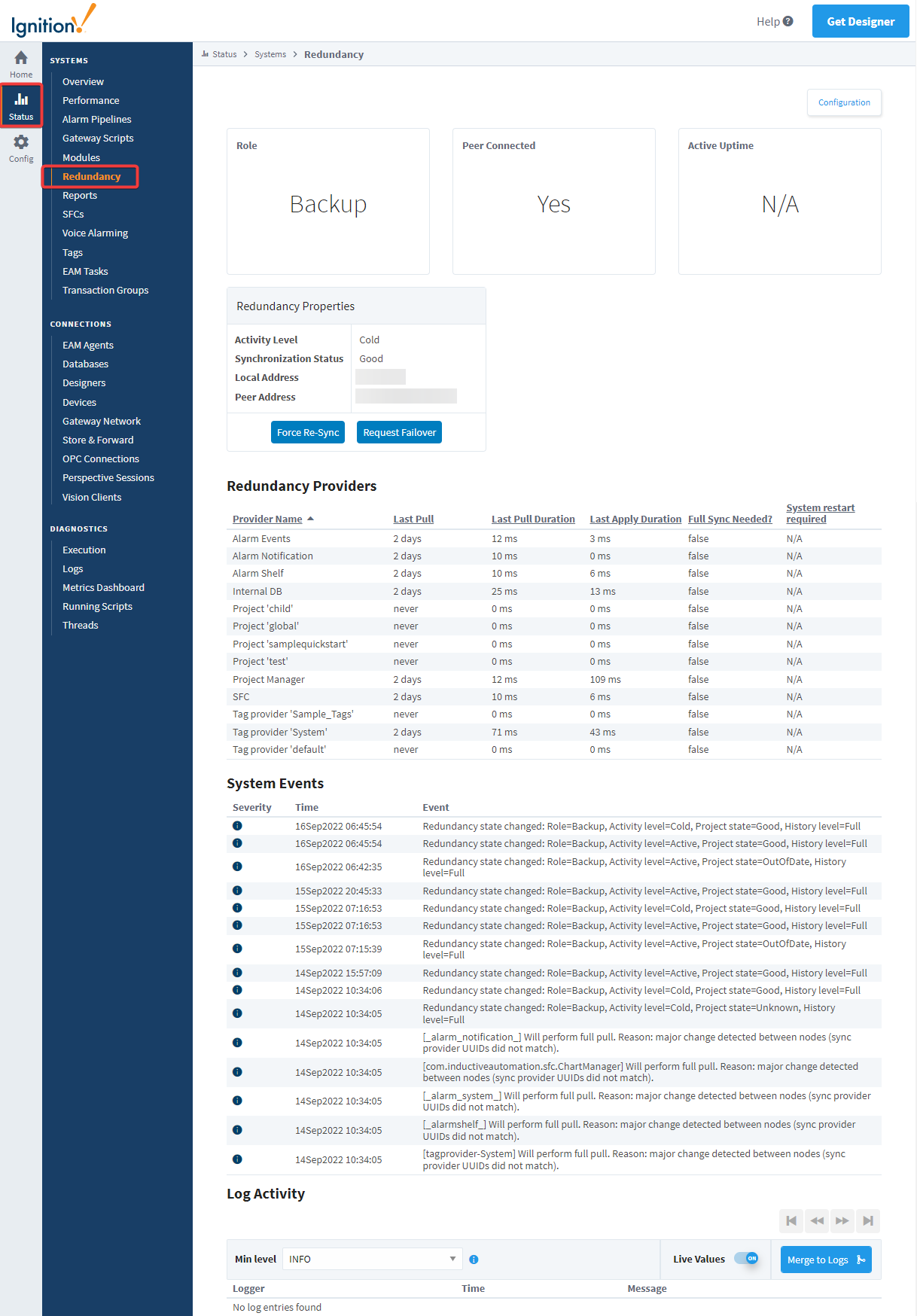Viewport: 917px width, 1316px height.
Task: Sort by Last Pull Duration column
Action: pyautogui.click(x=533, y=519)
